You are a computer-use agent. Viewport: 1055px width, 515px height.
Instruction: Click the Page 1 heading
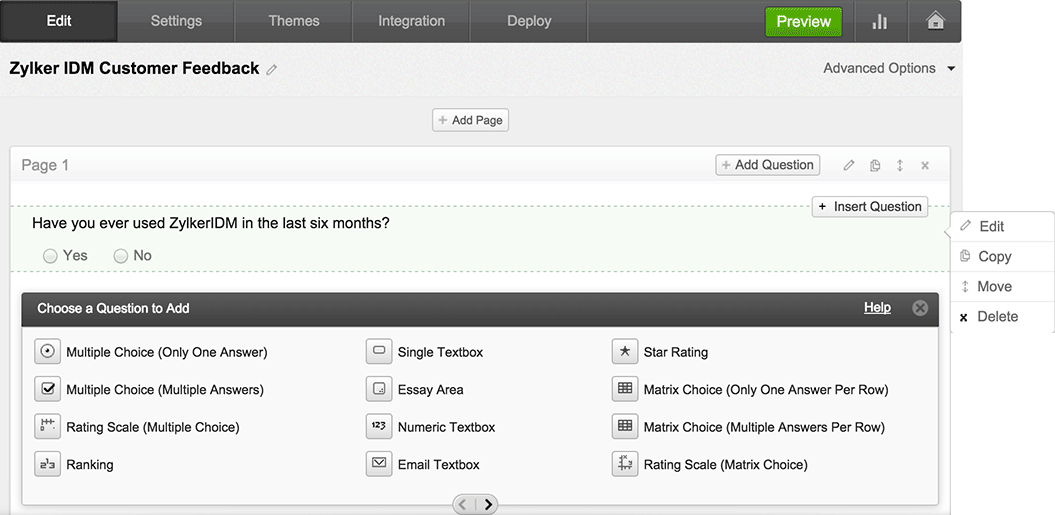pyautogui.click(x=45, y=165)
